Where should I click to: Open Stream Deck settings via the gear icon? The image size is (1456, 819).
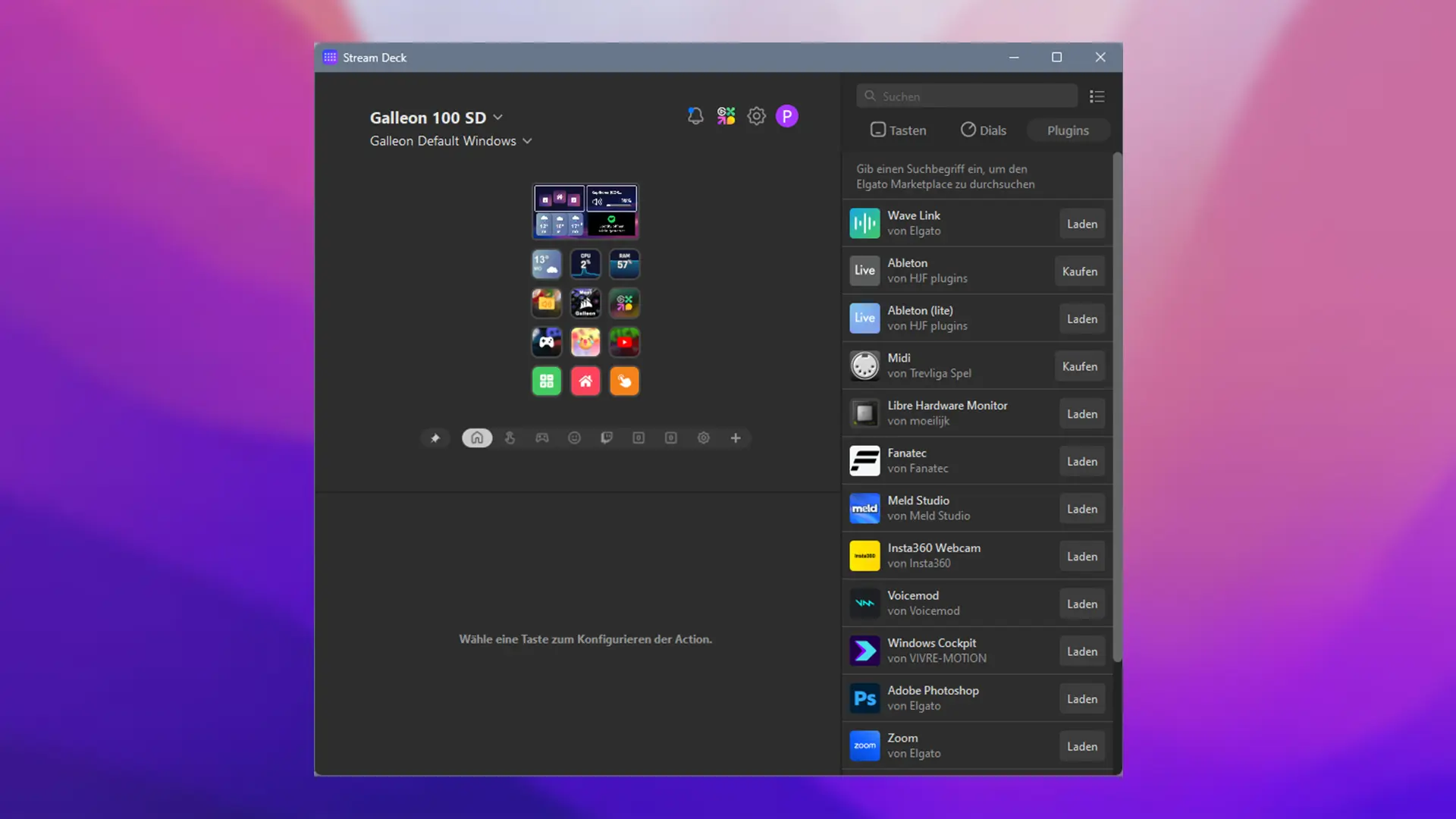[x=756, y=116]
